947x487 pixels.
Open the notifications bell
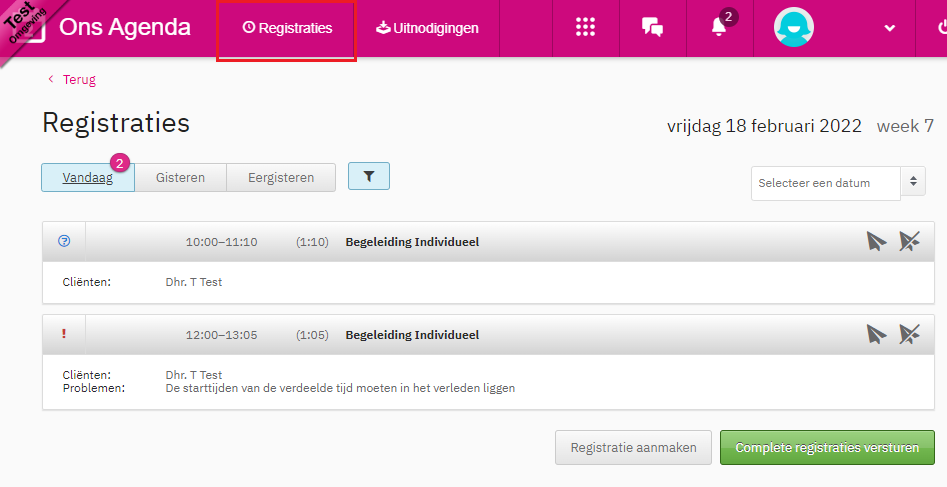pyautogui.click(x=719, y=28)
